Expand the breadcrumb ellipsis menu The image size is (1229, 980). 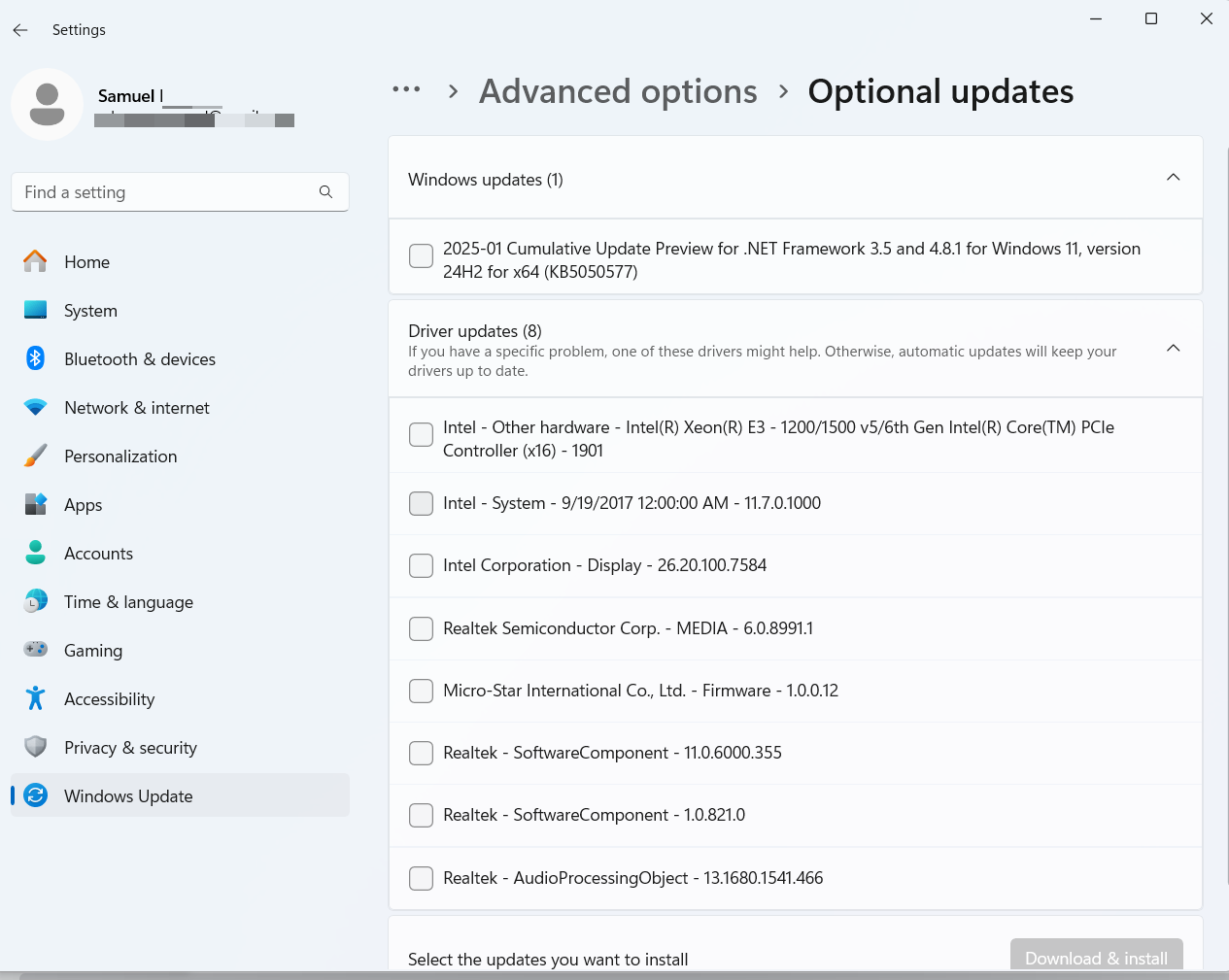click(406, 90)
